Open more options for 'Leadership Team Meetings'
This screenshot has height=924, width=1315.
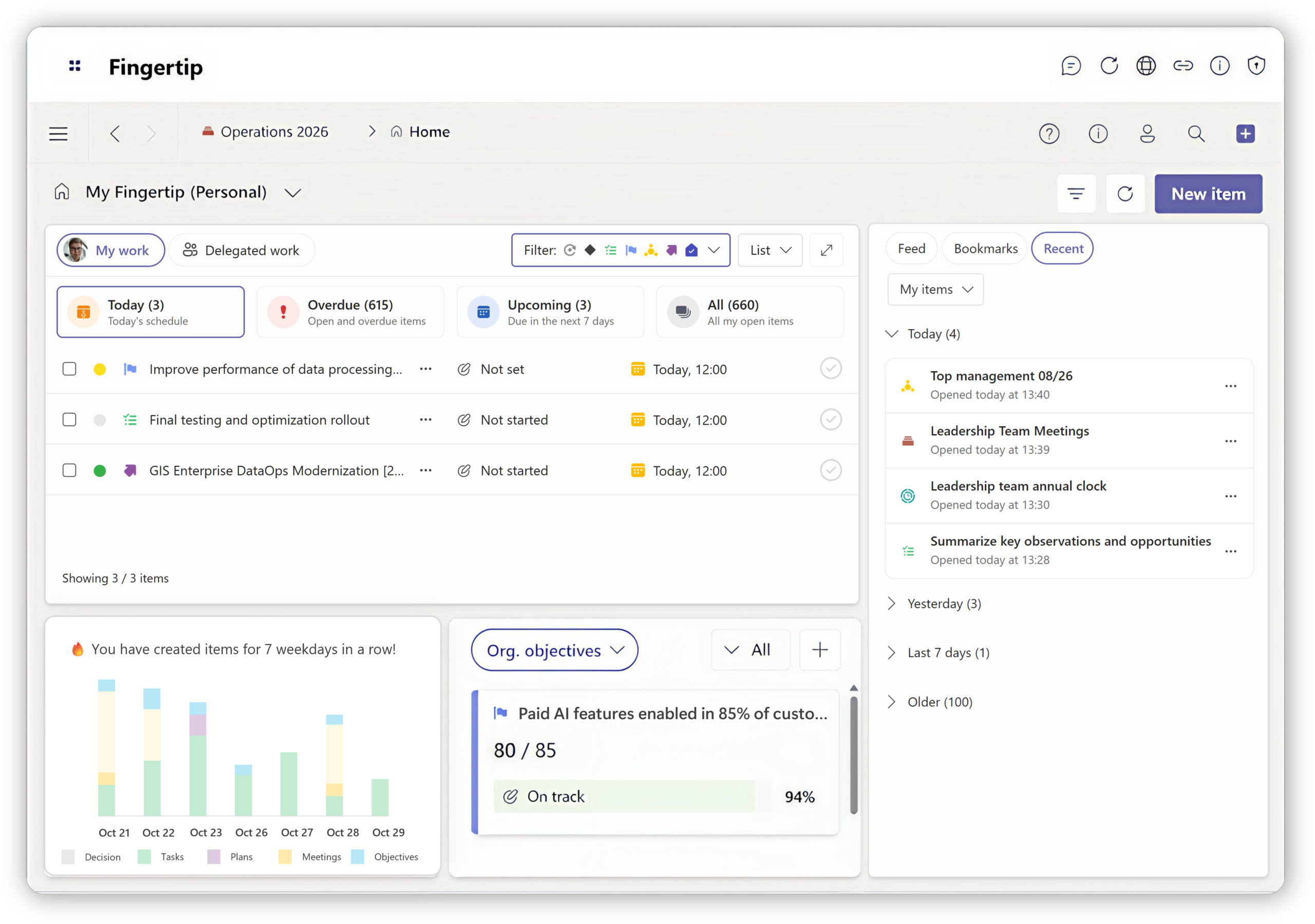(x=1230, y=441)
